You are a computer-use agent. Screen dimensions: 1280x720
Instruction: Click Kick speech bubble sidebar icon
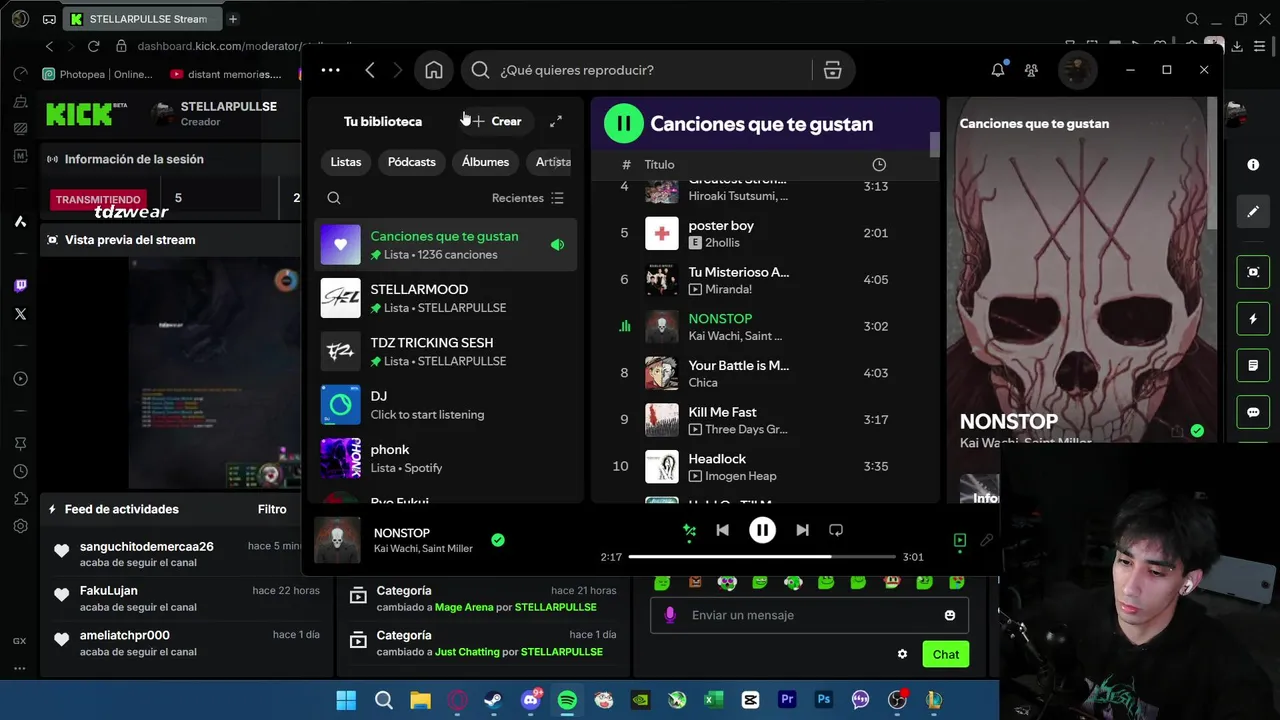[1253, 412]
